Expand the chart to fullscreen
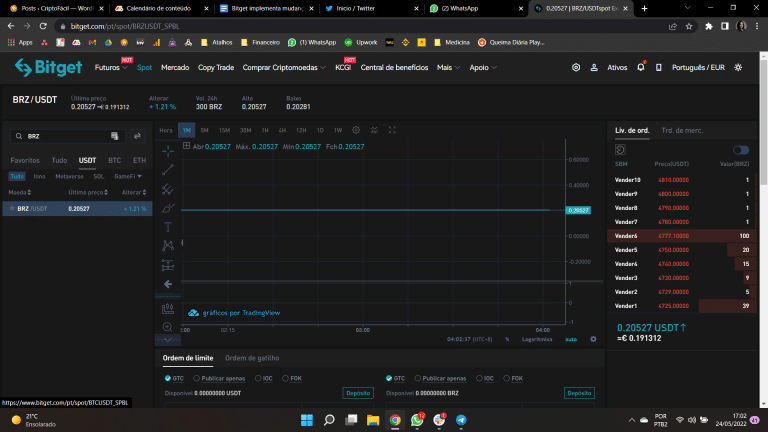 point(392,130)
